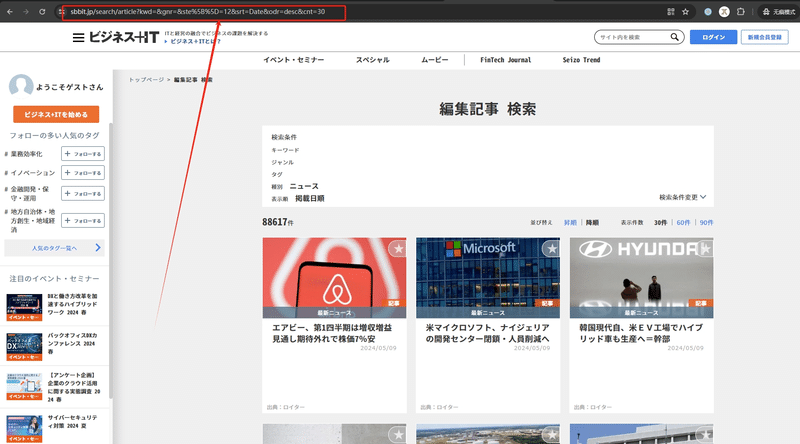Open article エアビー、第1四半期は増収増益 headline
The image size is (800, 444).
[x=332, y=333]
